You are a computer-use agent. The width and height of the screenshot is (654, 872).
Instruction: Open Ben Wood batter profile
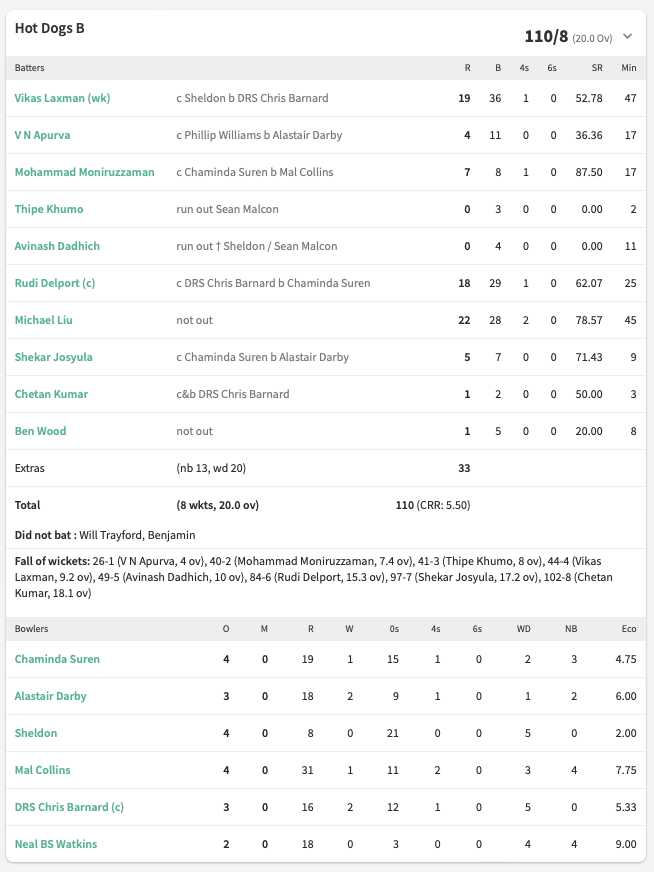(x=40, y=431)
